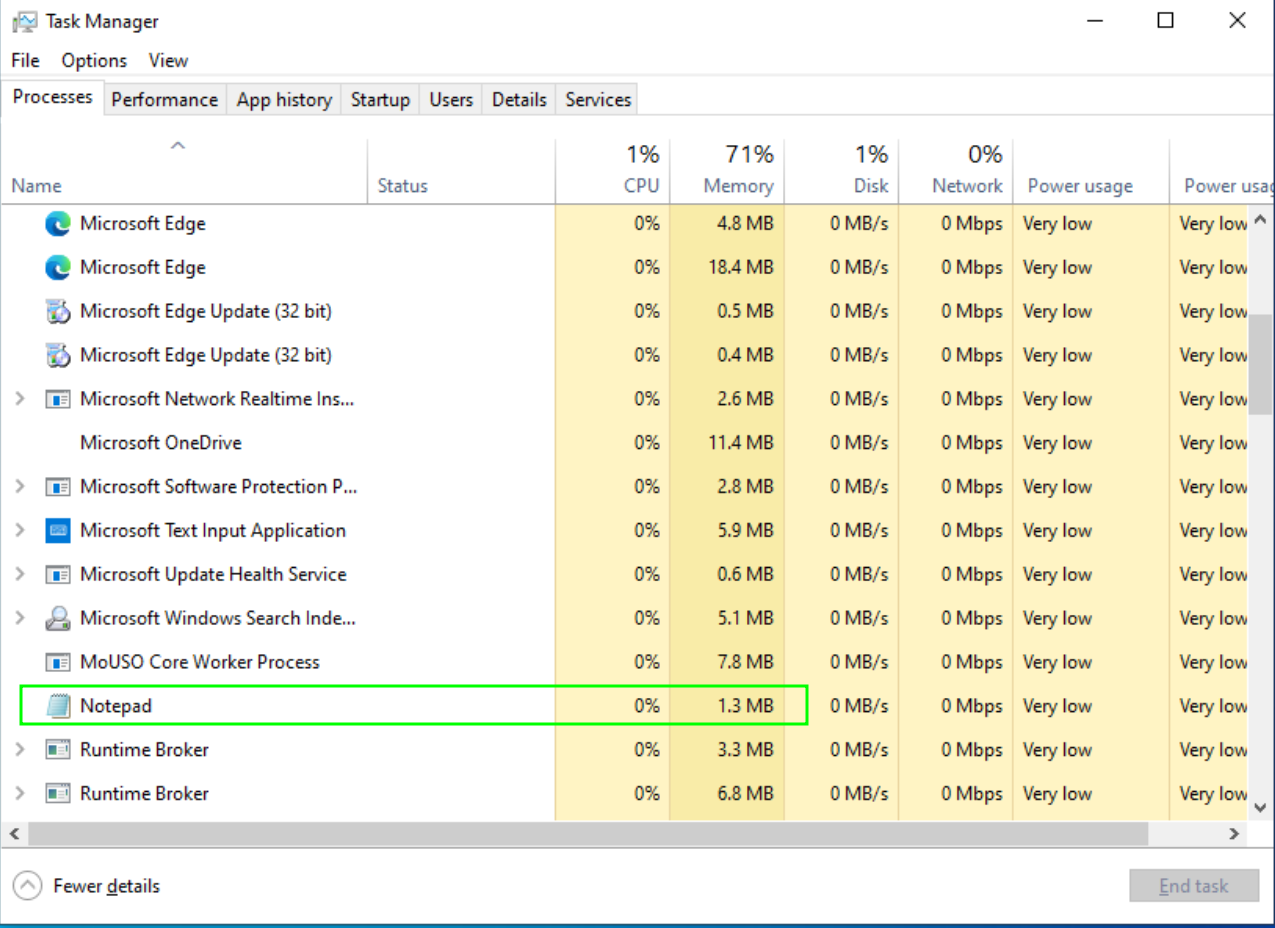Click the horizontal scrollbar right arrow
Viewport: 1275px width, 928px height.
(1236, 833)
